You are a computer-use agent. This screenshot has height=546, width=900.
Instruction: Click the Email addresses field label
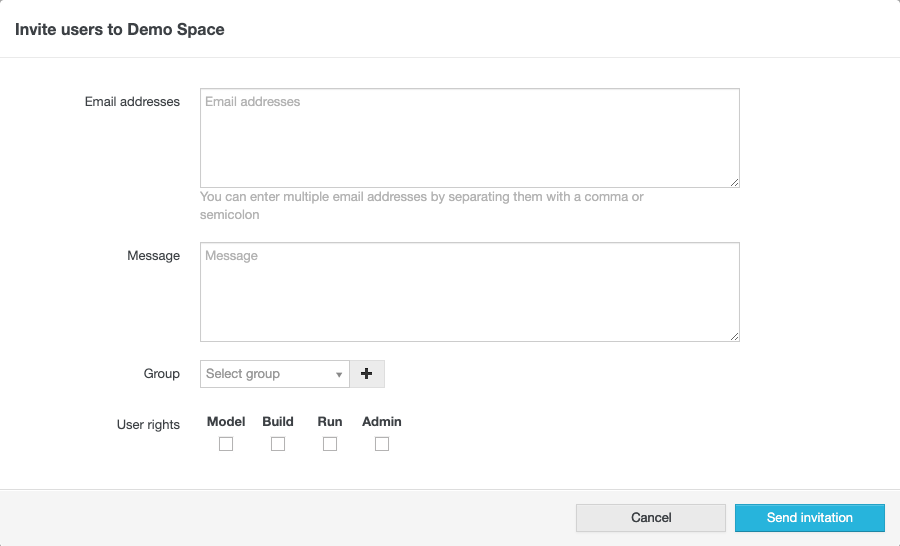[x=132, y=102]
